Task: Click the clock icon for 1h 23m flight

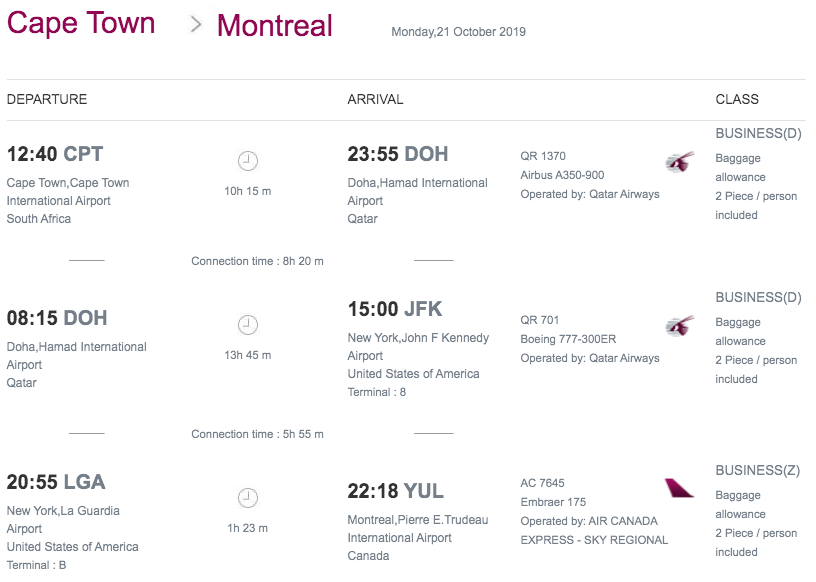Action: (x=248, y=498)
